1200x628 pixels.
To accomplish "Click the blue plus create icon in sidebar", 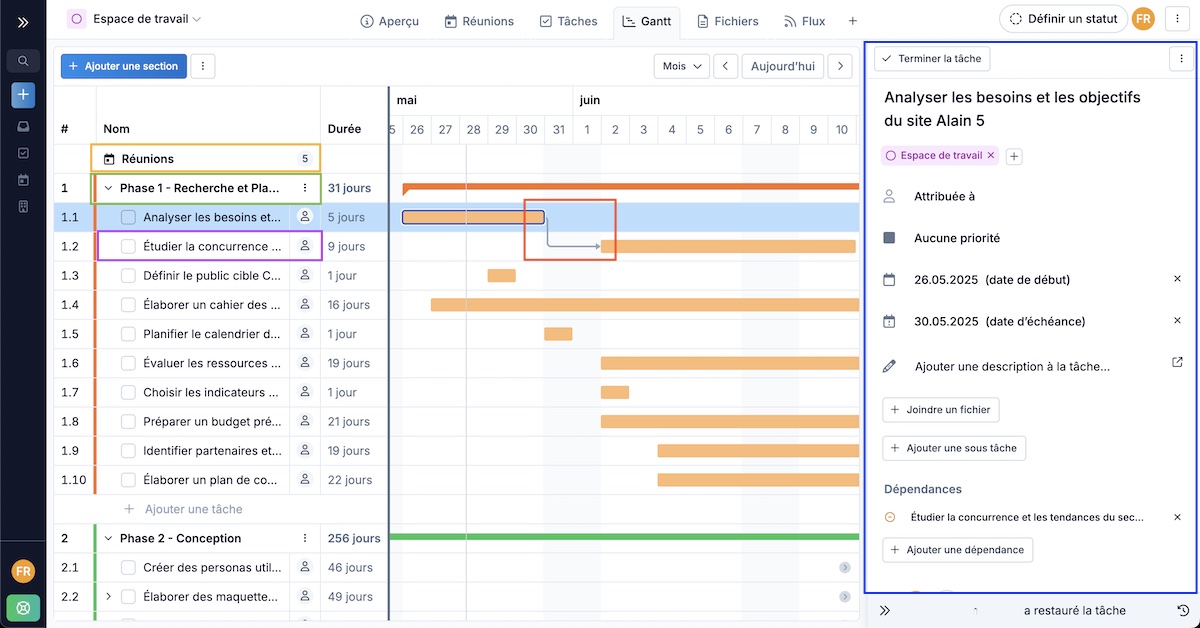I will (x=23, y=95).
